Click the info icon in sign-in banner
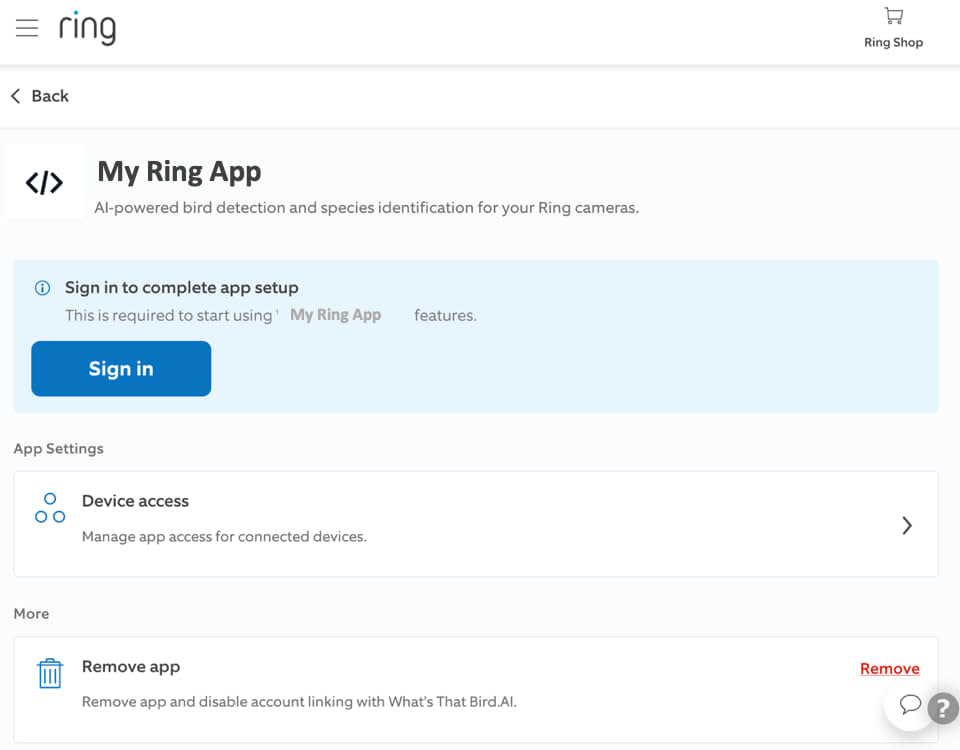The image size is (960, 750). (42, 288)
